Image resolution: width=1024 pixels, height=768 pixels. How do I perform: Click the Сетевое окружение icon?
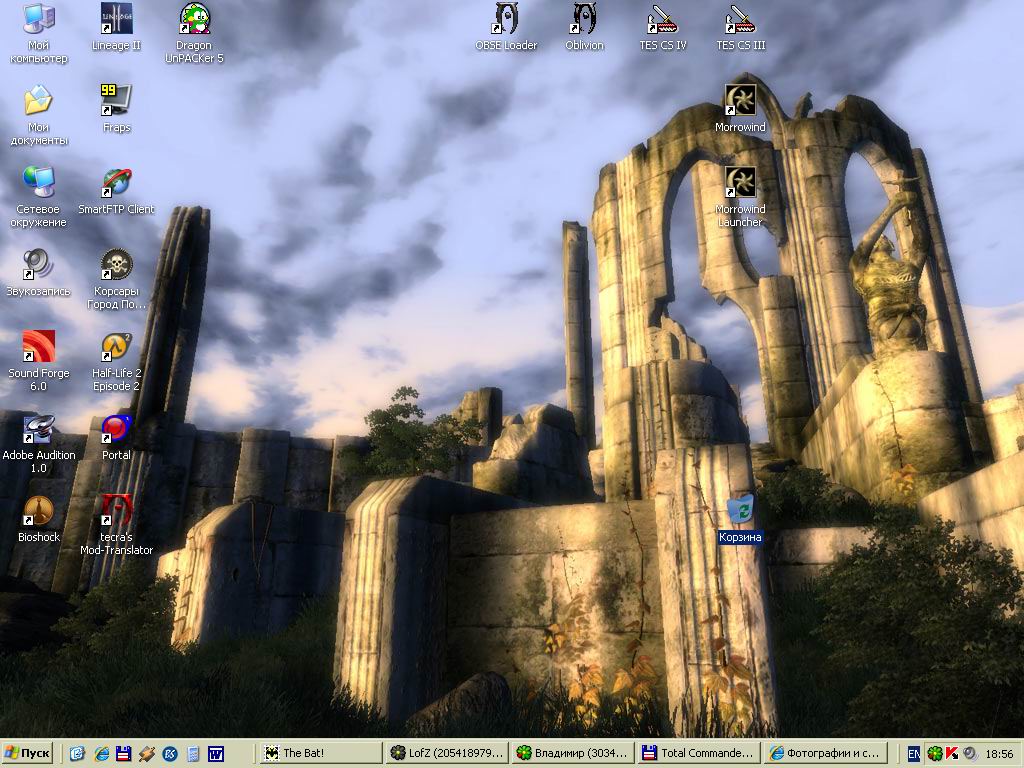pyautogui.click(x=39, y=197)
